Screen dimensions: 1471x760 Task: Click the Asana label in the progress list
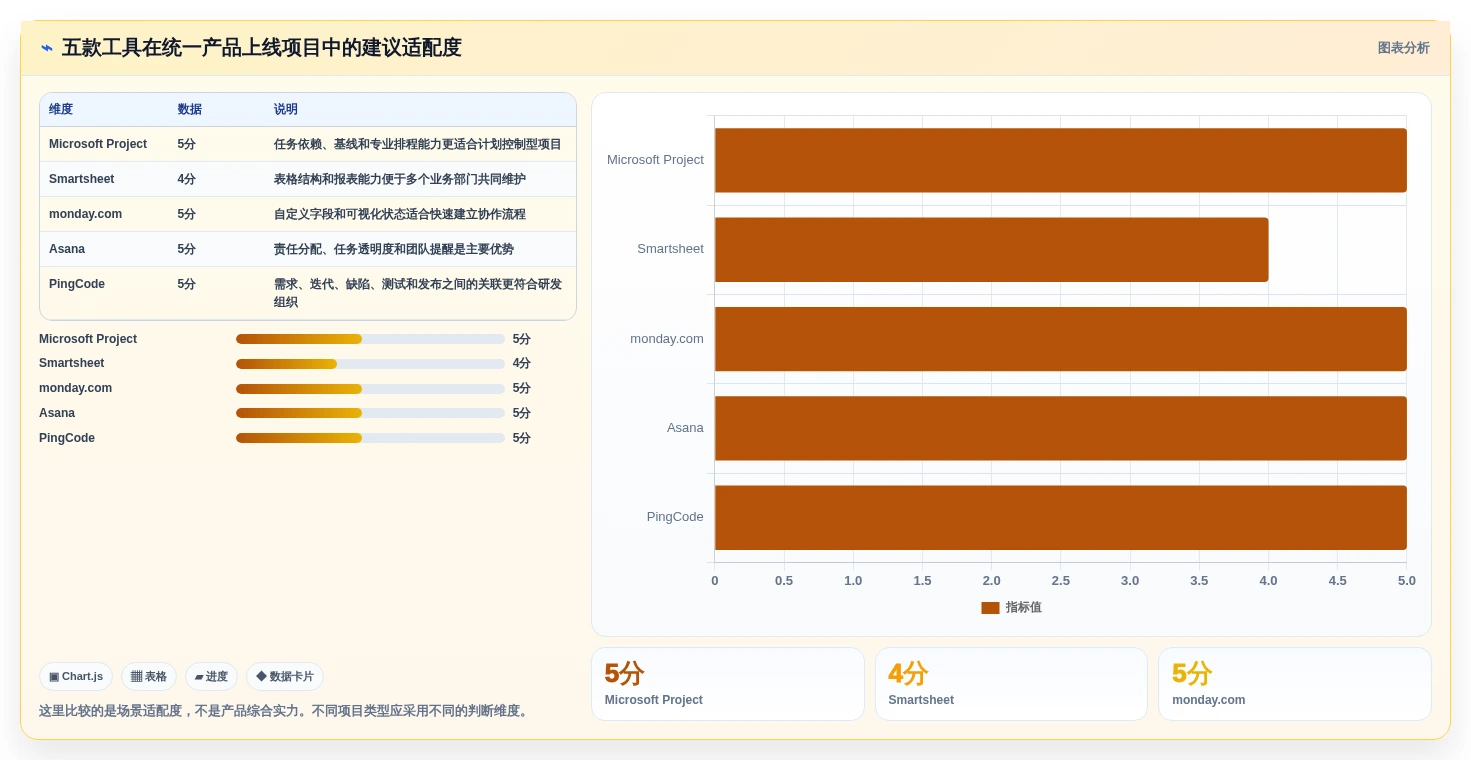pos(57,413)
